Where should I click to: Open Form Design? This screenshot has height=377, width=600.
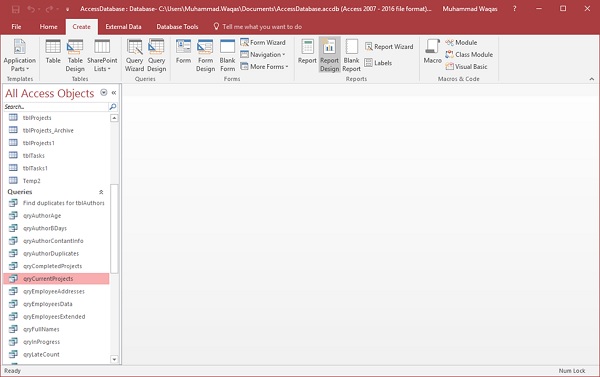(x=205, y=55)
